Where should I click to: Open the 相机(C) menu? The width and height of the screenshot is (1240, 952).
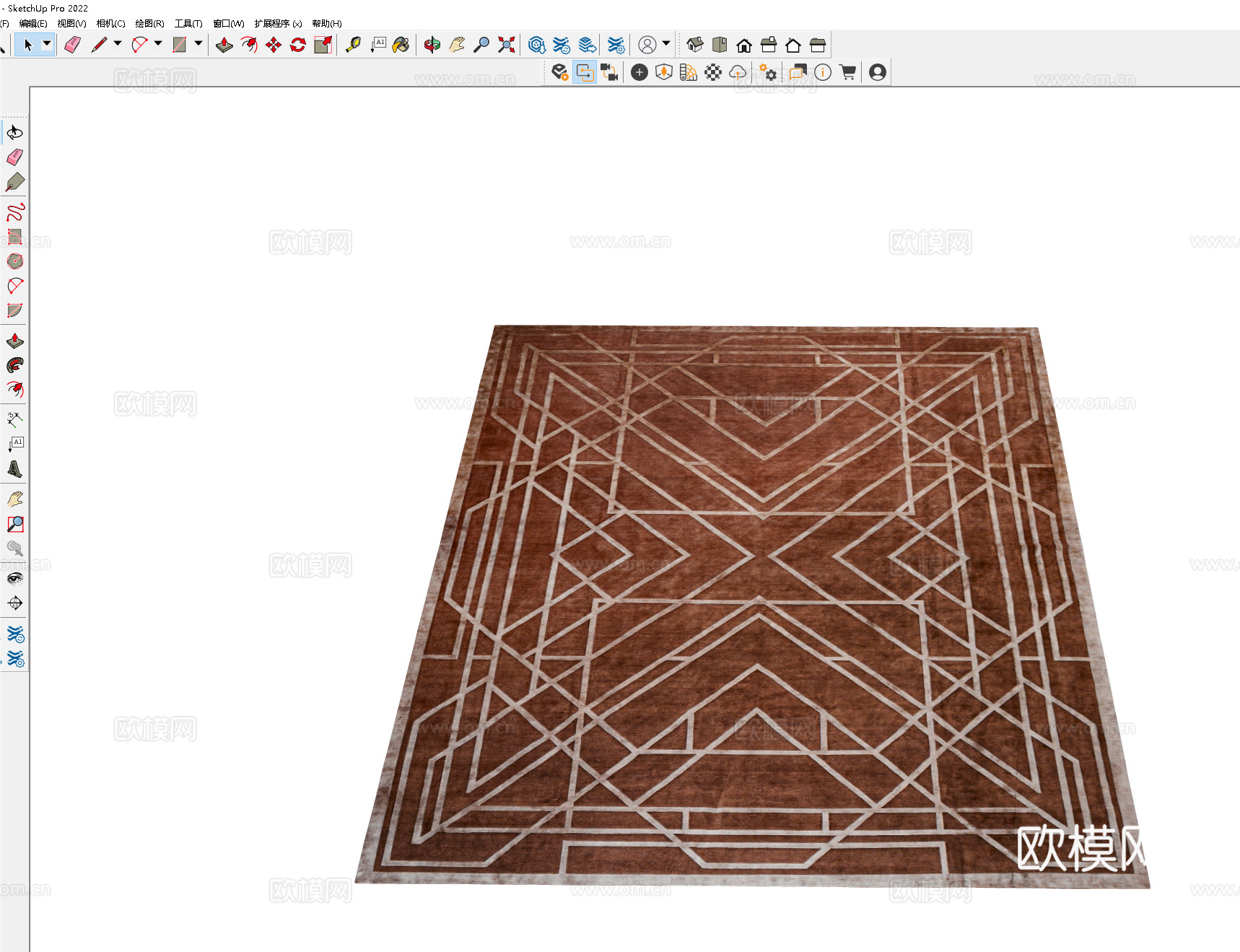click(x=111, y=24)
